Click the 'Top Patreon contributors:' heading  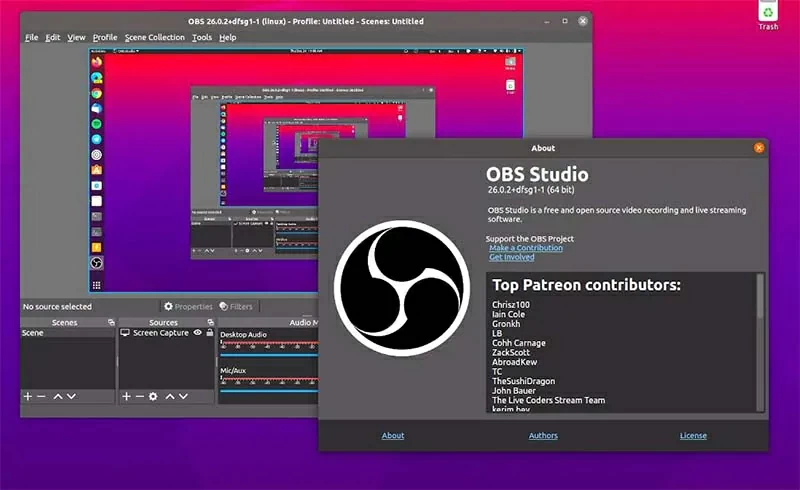(586, 284)
